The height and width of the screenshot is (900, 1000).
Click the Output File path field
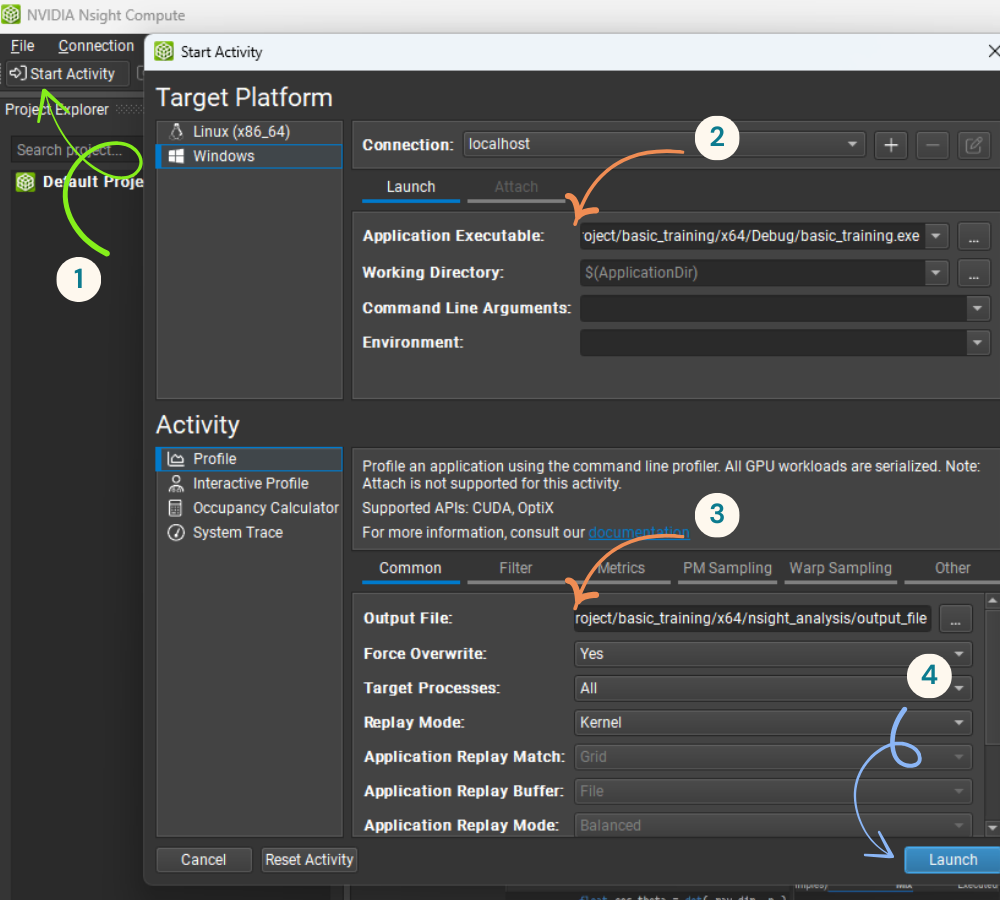(x=753, y=619)
